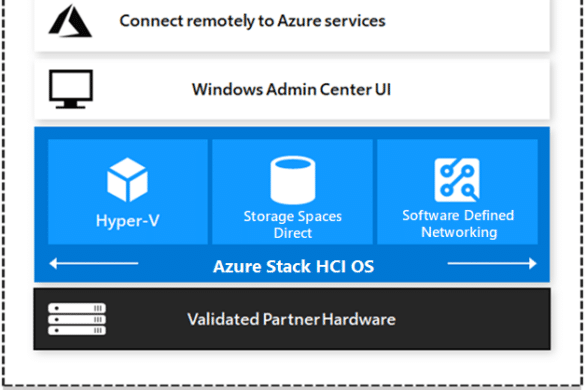Select the Storage Spaces Direct cylinder icon

(292, 180)
